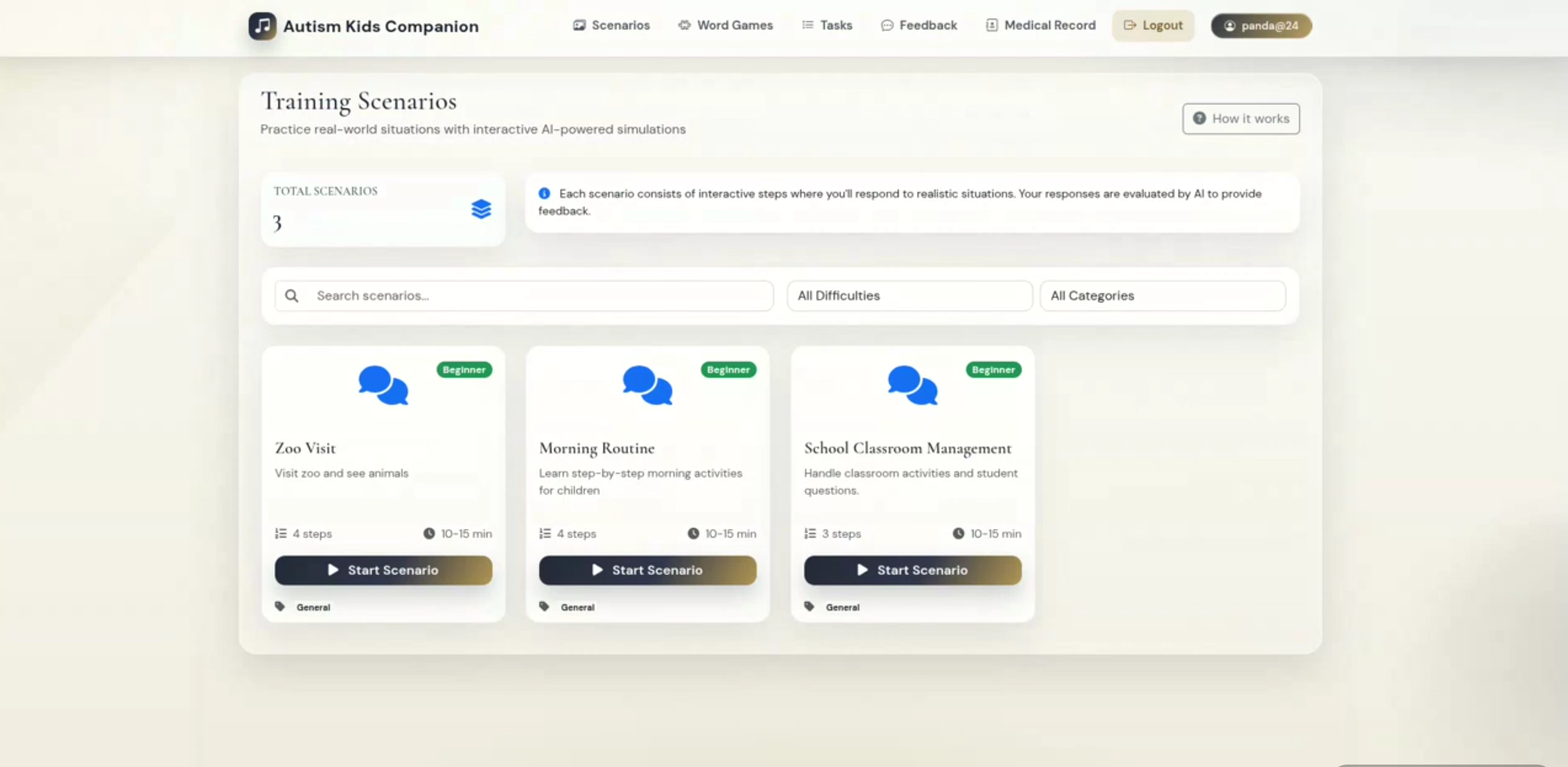Click the General tag on Morning Routine
The width and height of the screenshot is (1568, 767).
click(x=577, y=607)
